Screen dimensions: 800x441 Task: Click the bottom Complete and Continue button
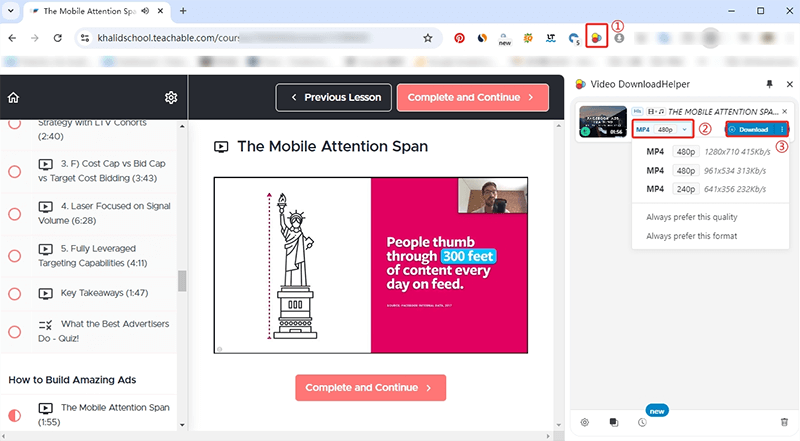(370, 387)
